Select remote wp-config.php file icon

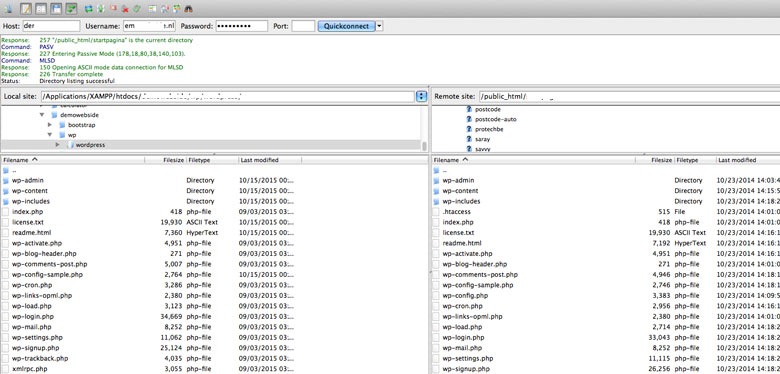point(436,295)
